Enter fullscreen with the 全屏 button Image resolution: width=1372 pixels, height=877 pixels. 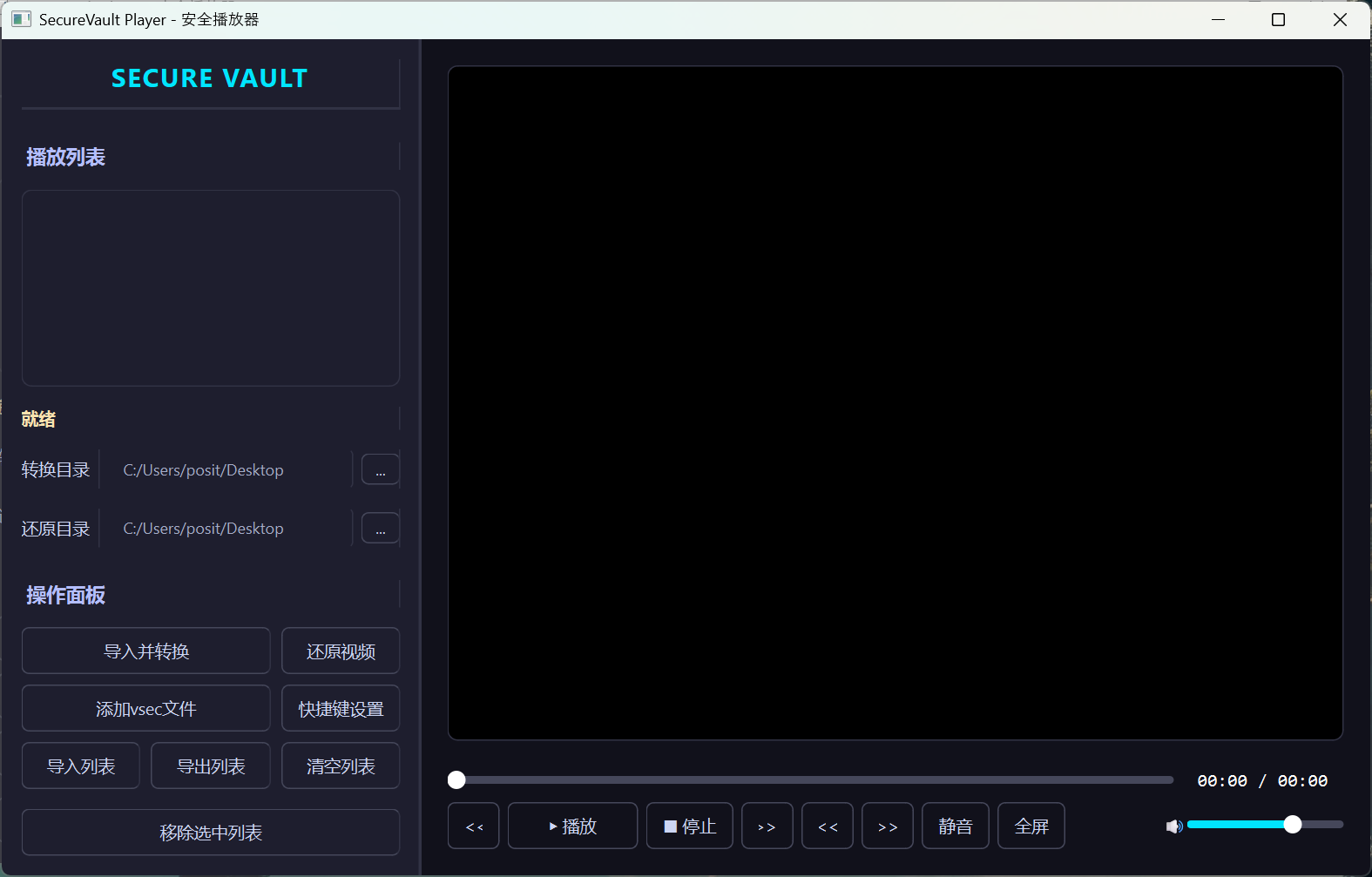pyautogui.click(x=1031, y=826)
